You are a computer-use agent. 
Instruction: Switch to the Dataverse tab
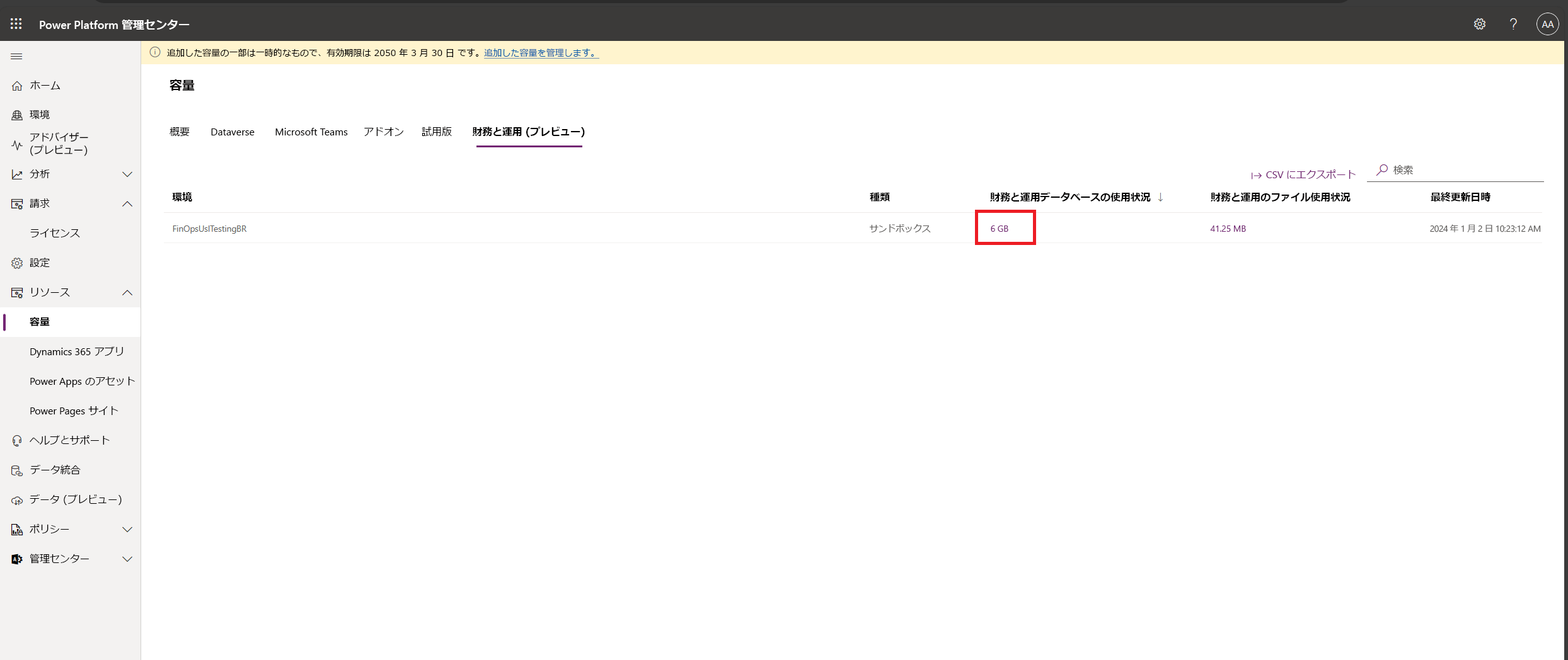coord(233,132)
